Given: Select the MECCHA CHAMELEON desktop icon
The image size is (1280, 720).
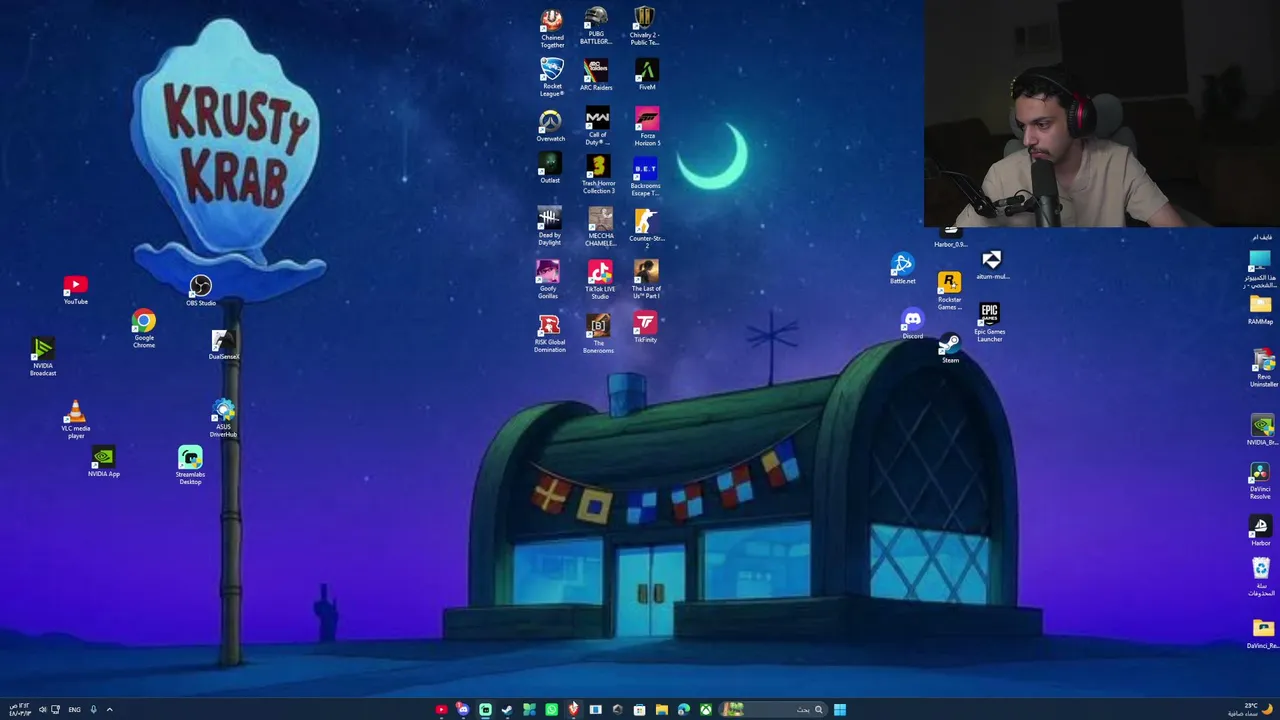Looking at the screenshot, I should tap(600, 227).
